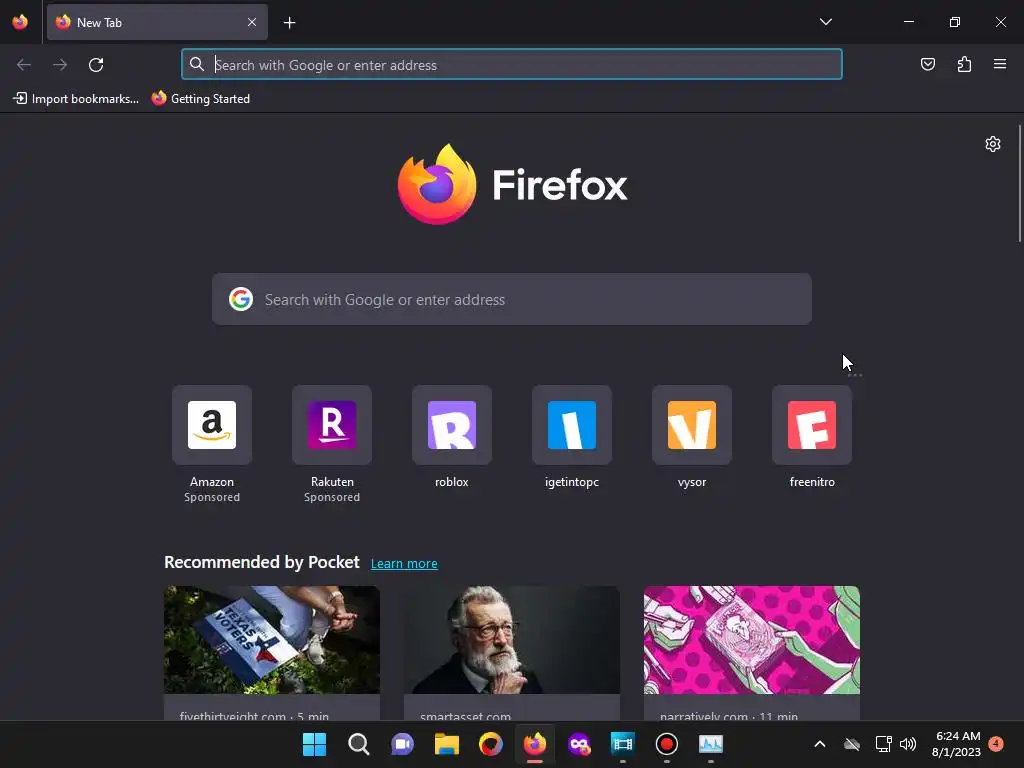Screen dimensions: 1024x768
Task: Open the taskbar video chat camera icon
Action: point(402,744)
